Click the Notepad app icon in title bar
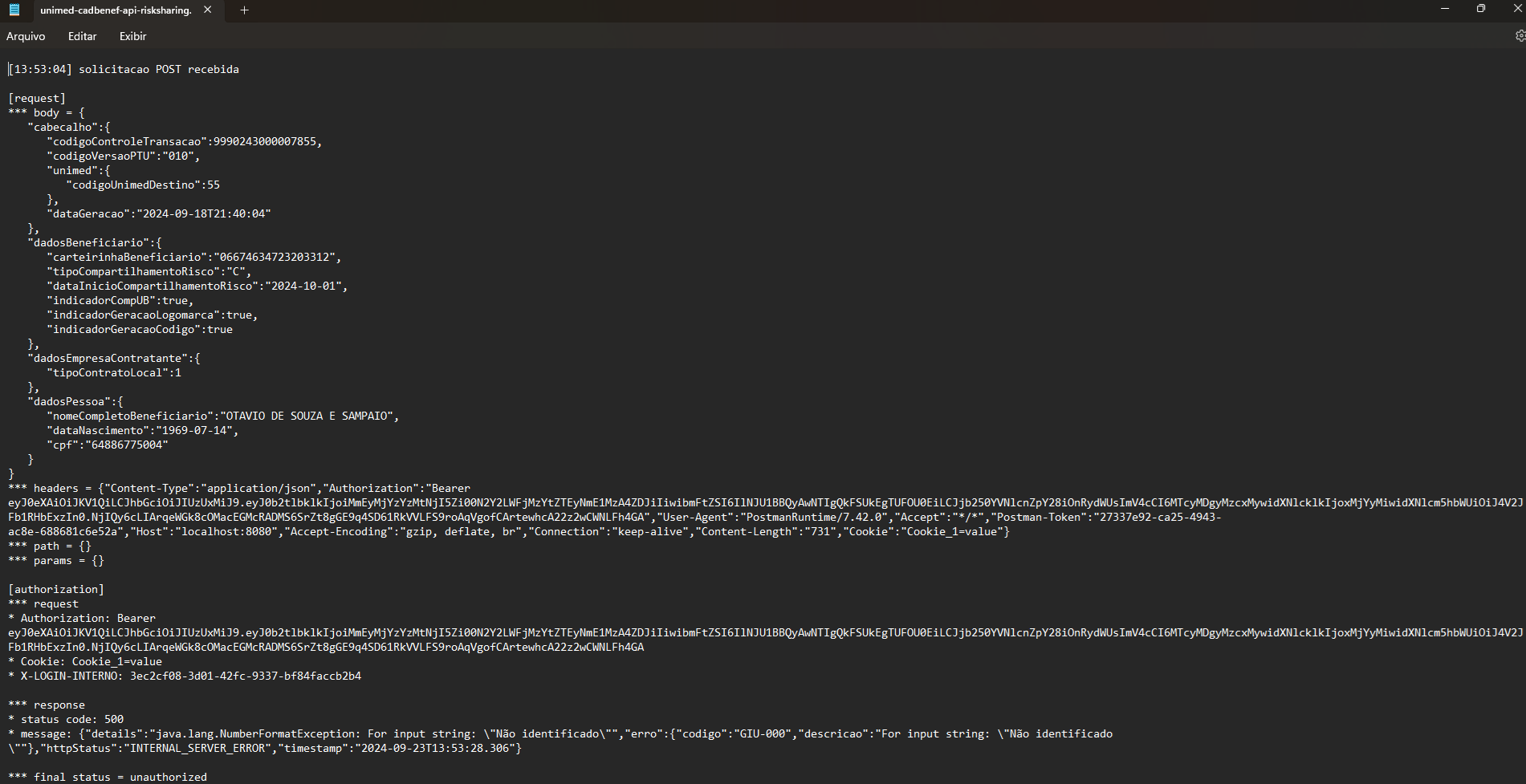 coord(14,10)
